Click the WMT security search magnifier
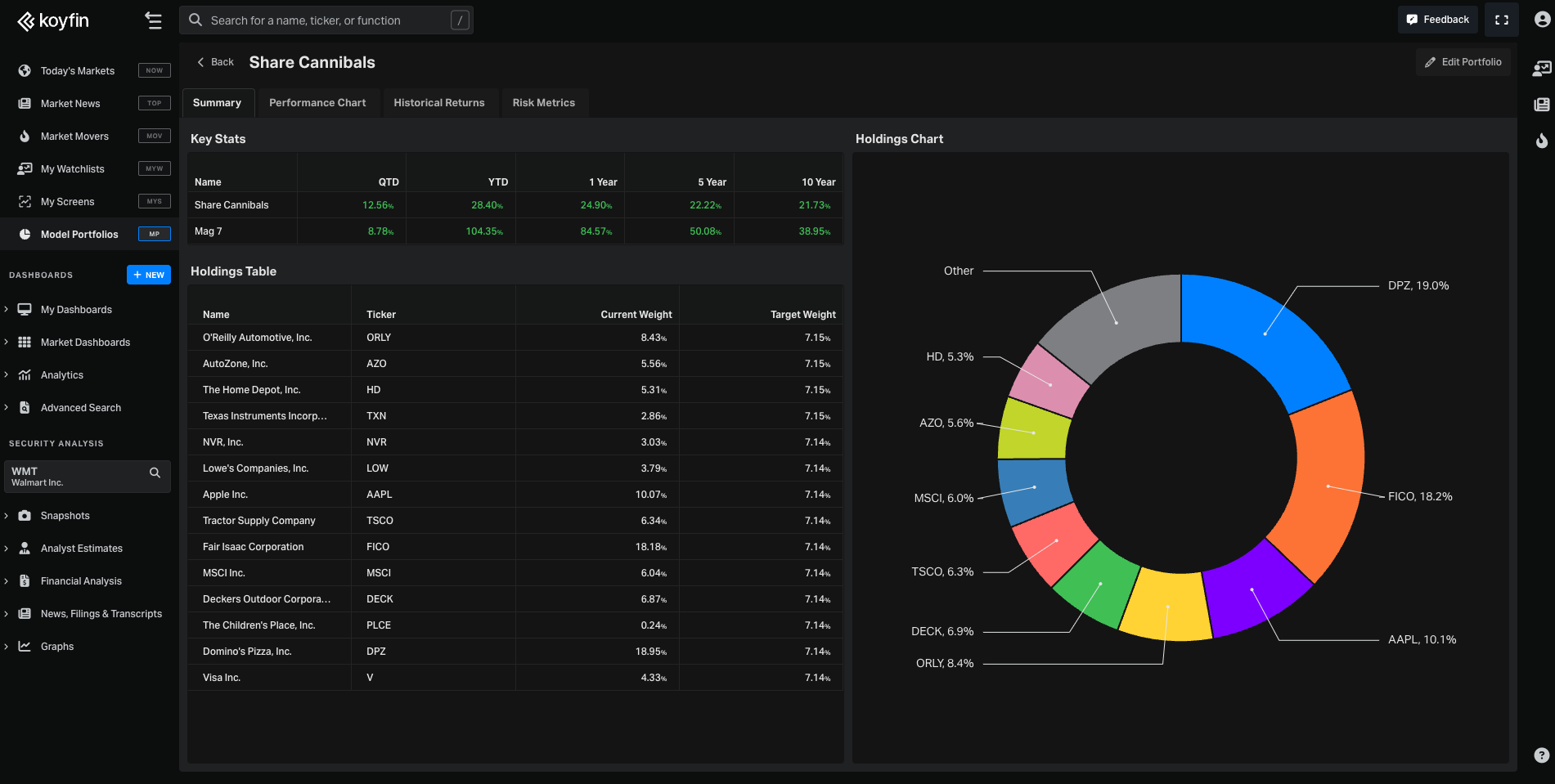 [155, 473]
